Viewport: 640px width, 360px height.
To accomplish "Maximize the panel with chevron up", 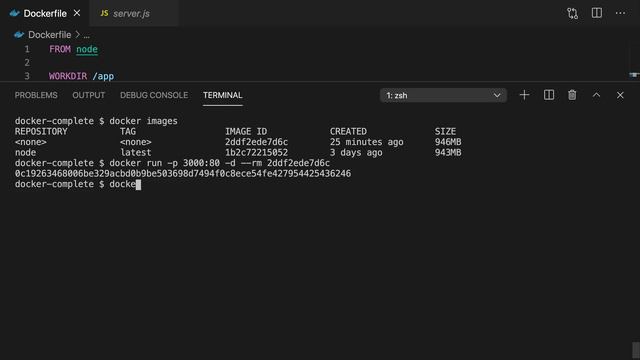I will 596,95.
